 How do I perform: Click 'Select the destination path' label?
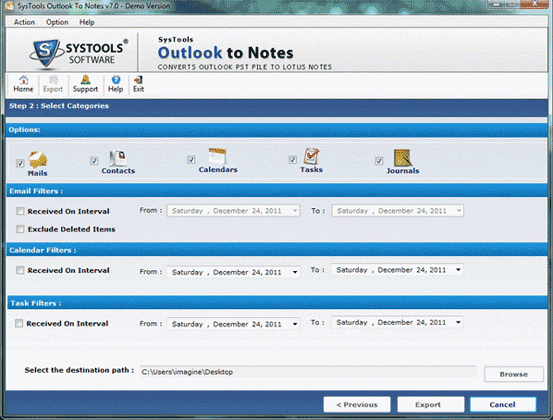79,370
